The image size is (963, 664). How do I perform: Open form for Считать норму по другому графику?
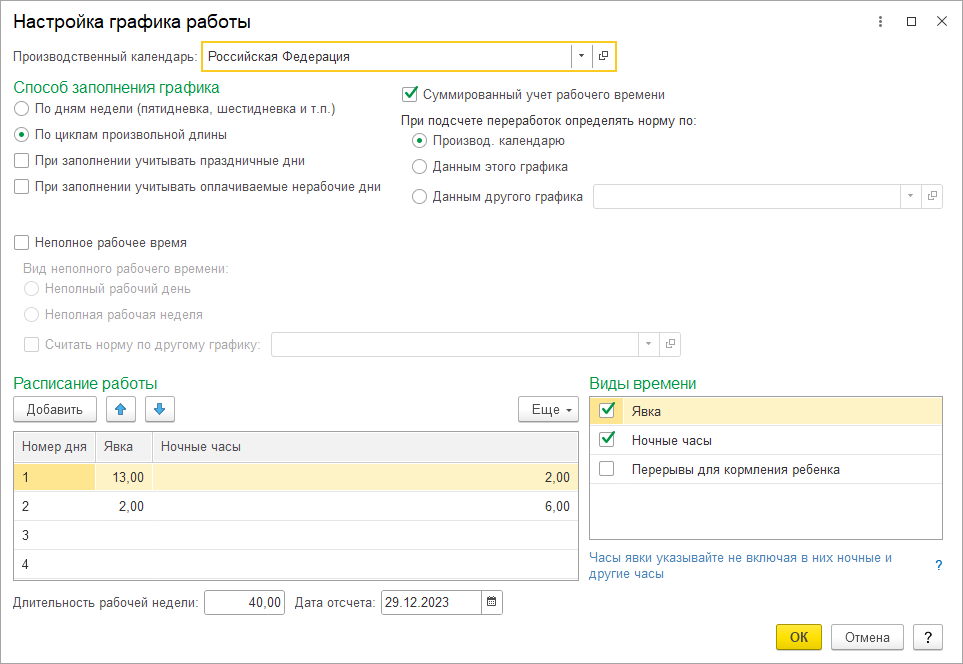(669, 344)
